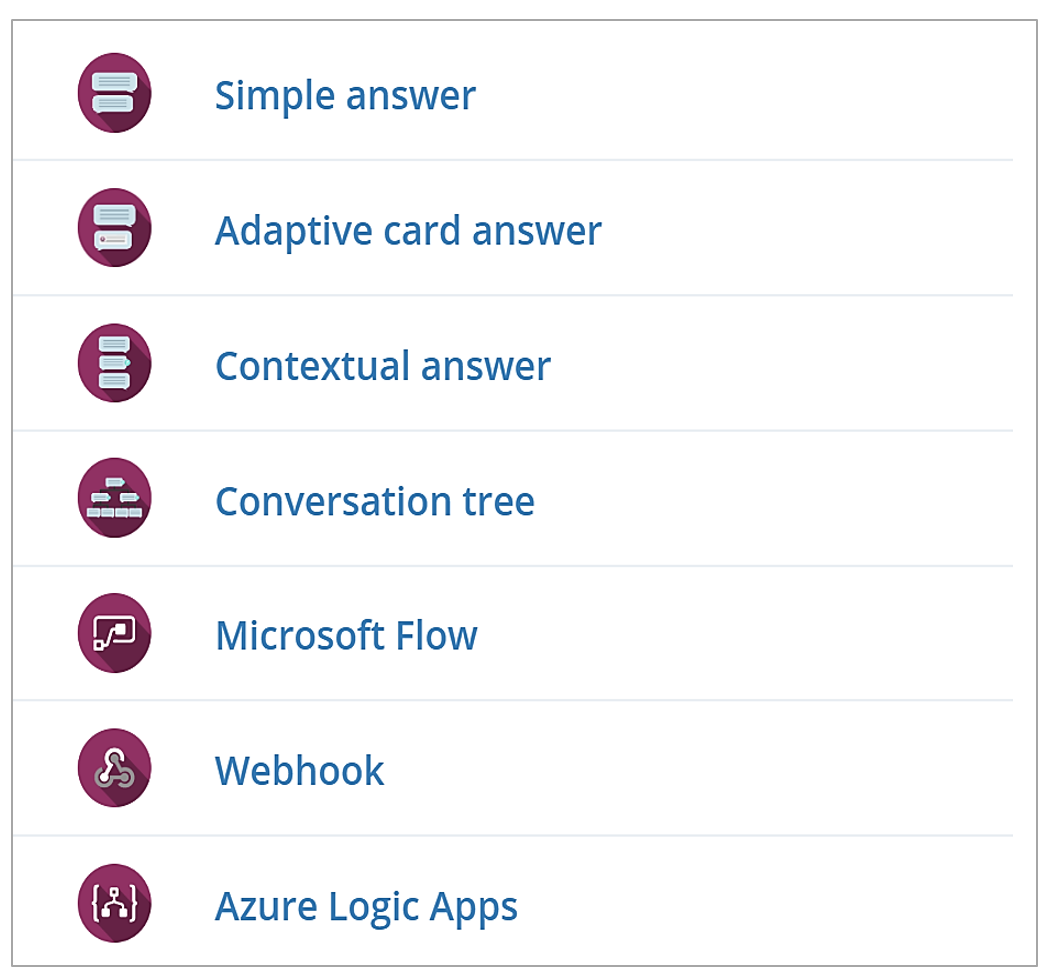Image resolution: width=1054 pixels, height=980 pixels.
Task: Open the "Adaptive card answer" text link
Action: [408, 231]
